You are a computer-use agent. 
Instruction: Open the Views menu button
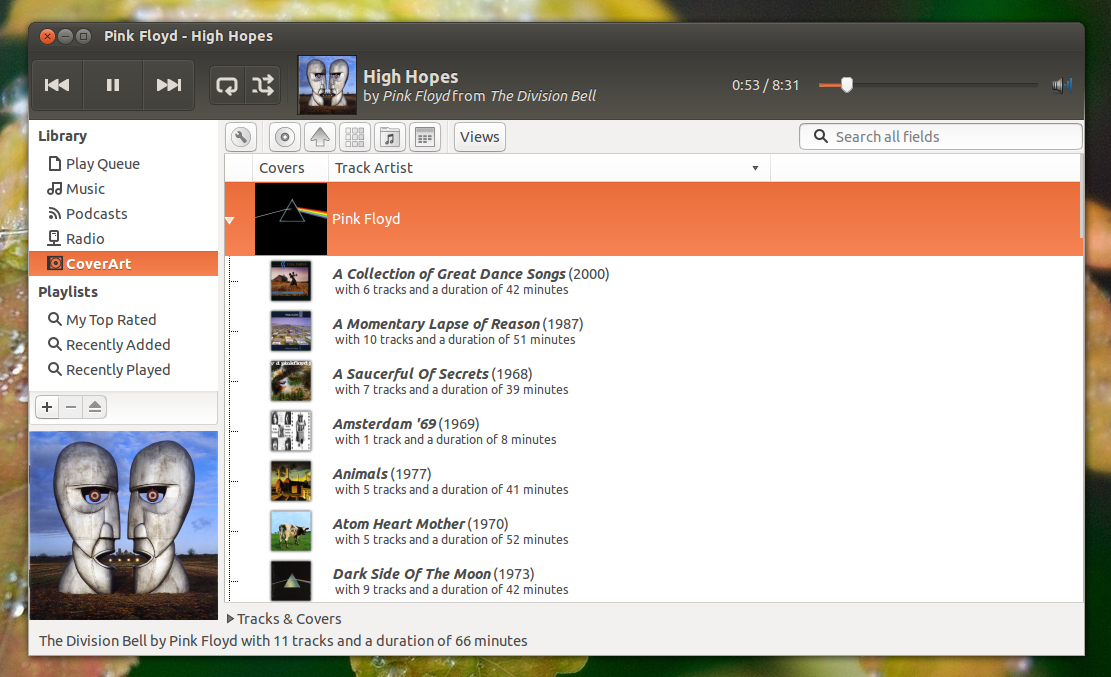[x=480, y=137]
